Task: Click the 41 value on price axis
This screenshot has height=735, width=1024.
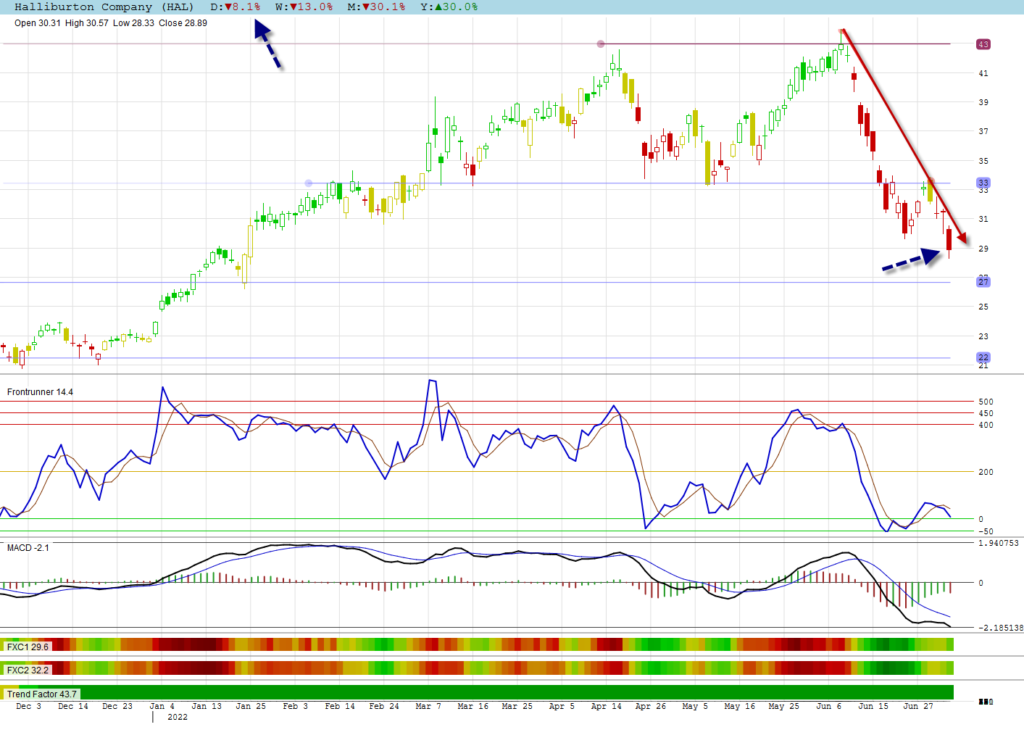Action: coord(983,73)
